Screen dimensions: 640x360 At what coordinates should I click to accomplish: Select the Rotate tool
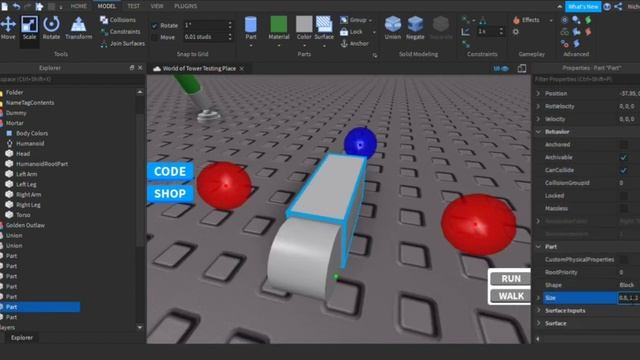pos(51,28)
